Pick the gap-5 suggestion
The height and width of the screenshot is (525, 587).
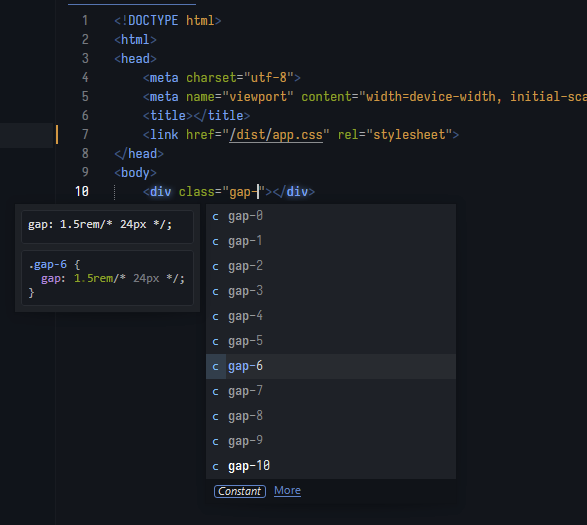[x=331, y=341]
